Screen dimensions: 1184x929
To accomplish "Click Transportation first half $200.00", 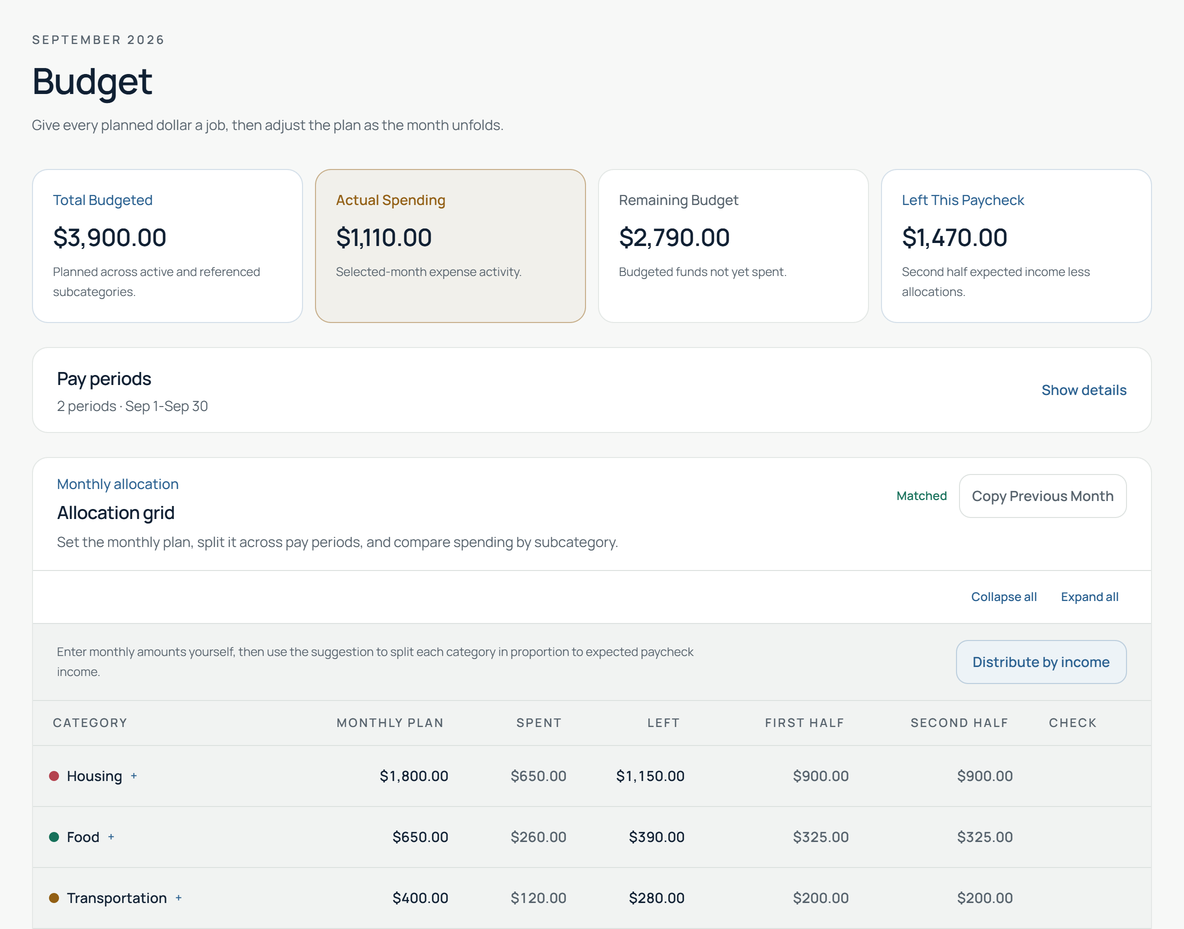I will point(821,898).
